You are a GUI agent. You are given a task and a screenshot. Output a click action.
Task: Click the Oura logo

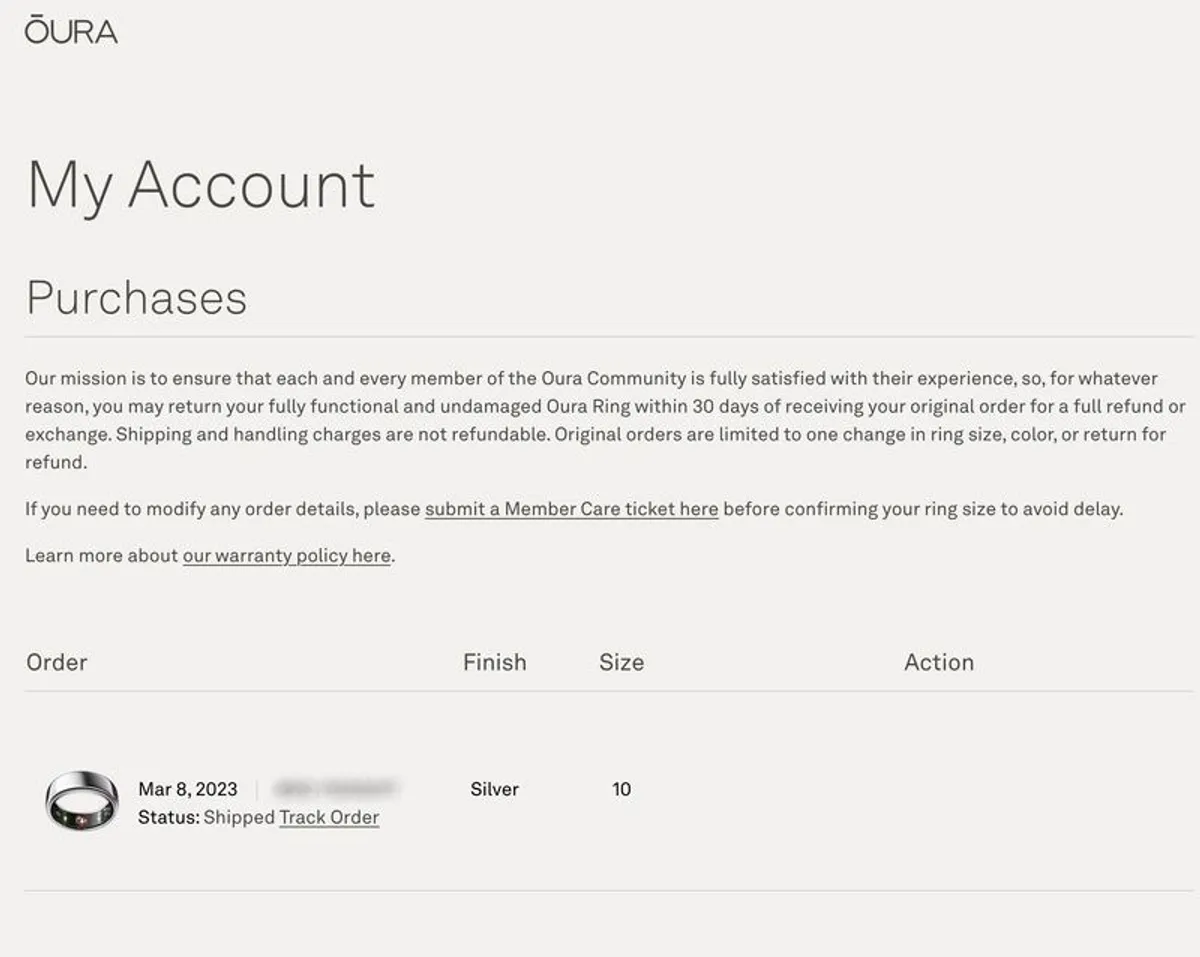pyautogui.click(x=71, y=29)
